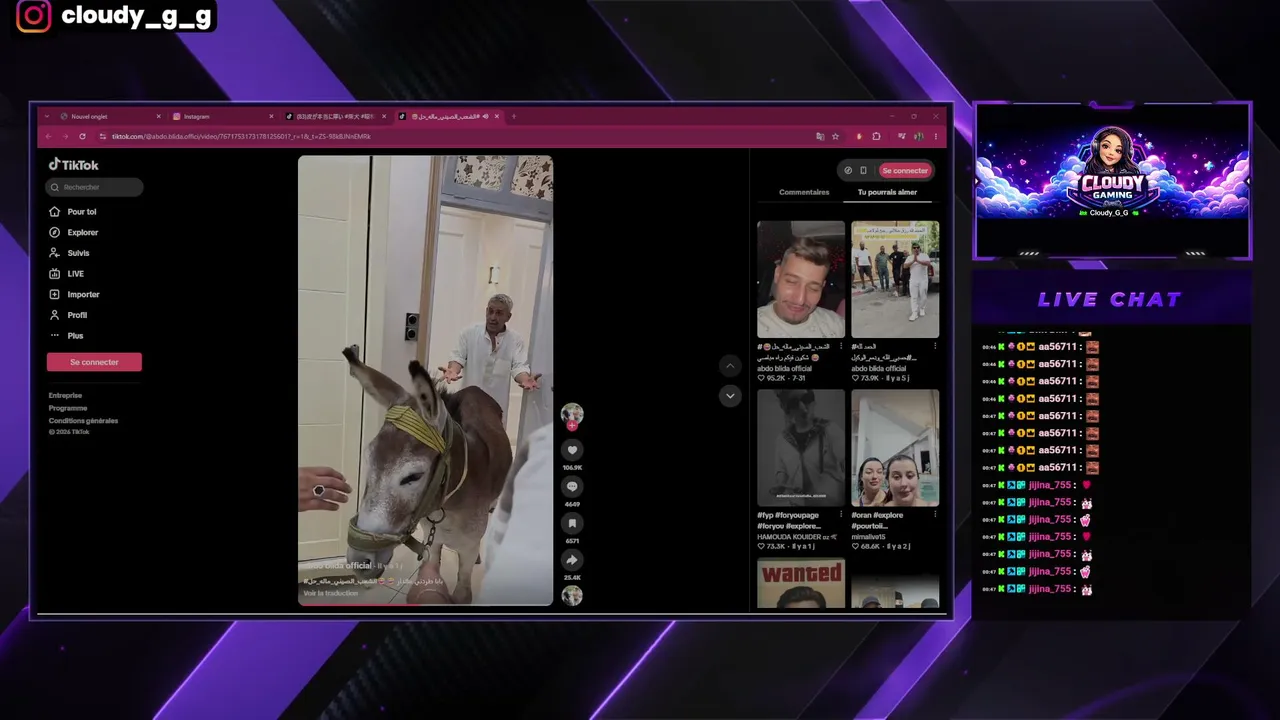1280x720 pixels.
Task: Close the Nouvel onglet browser tab
Action: tap(158, 116)
